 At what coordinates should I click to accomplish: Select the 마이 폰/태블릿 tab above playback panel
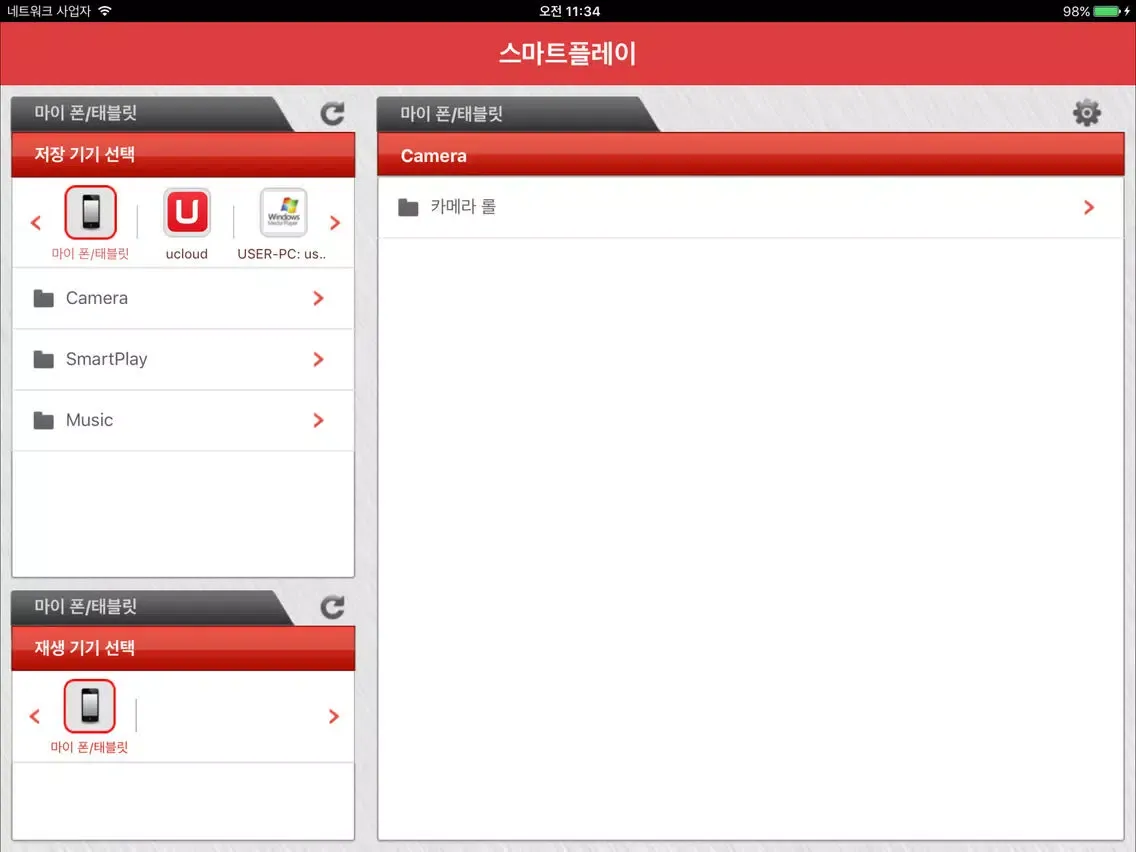[152, 607]
